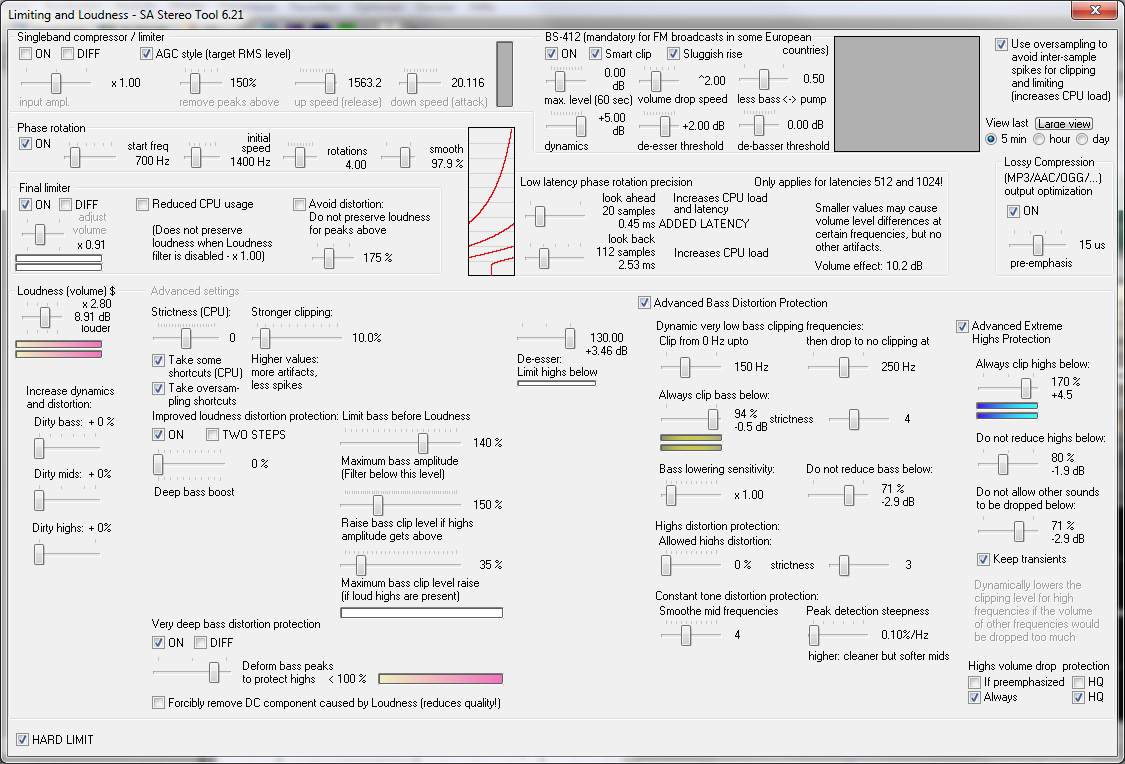
Task: Enable If preemphasized checkbox
Action: coord(974,682)
